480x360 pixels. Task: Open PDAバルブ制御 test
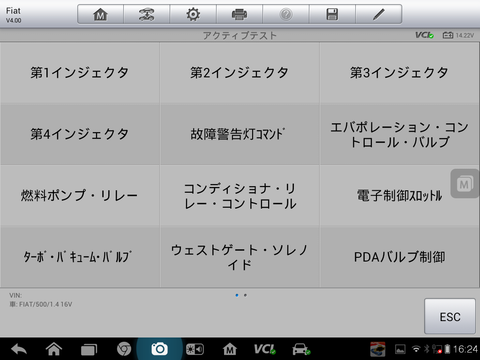point(399,257)
